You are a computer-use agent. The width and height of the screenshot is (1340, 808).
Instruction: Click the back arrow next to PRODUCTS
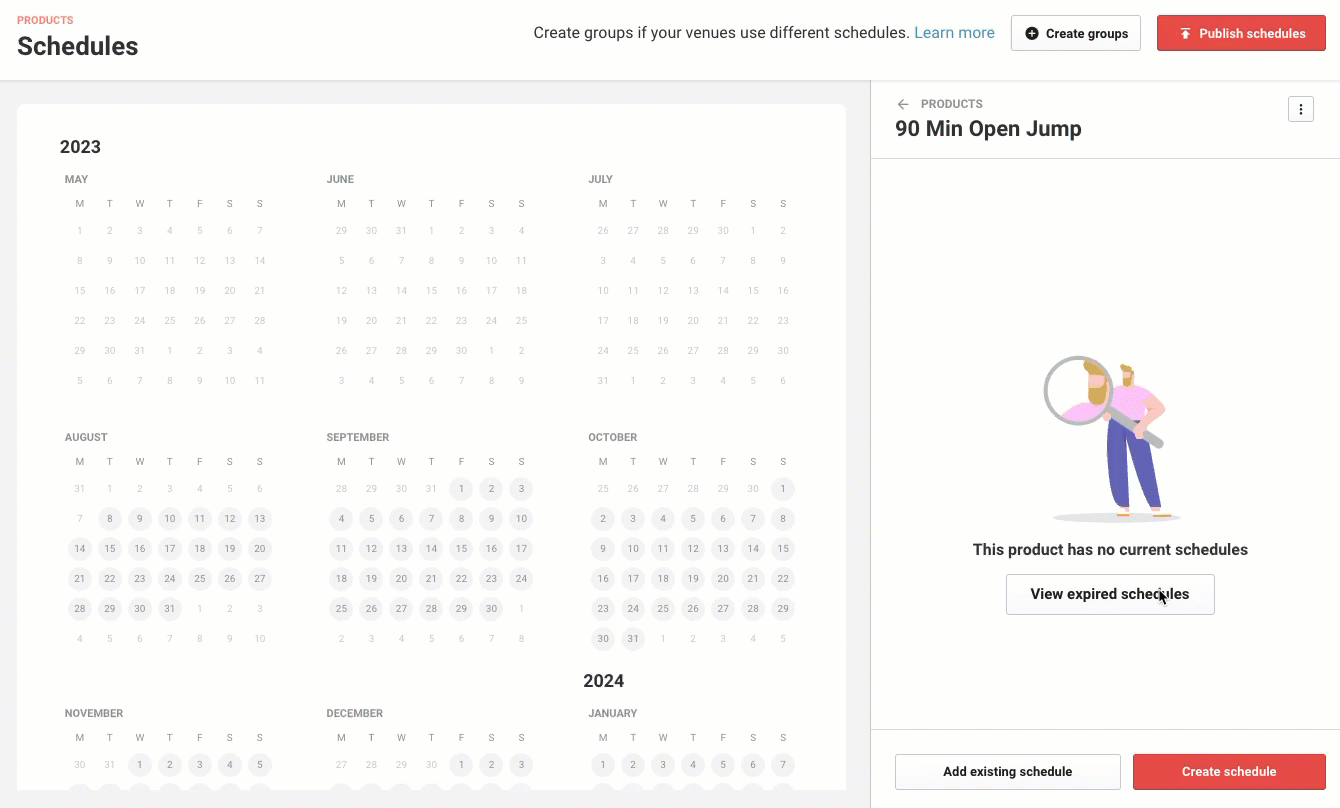(903, 104)
